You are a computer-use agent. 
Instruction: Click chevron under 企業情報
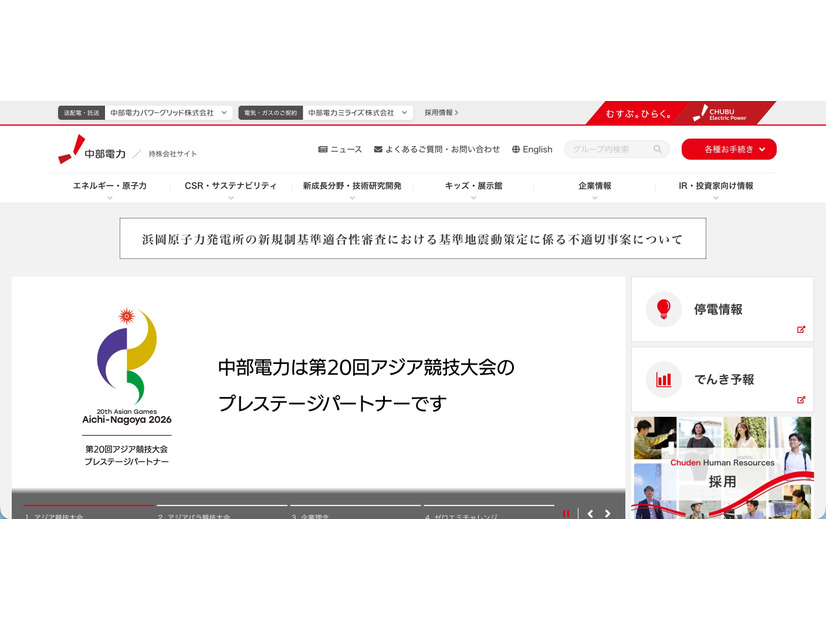595,198
